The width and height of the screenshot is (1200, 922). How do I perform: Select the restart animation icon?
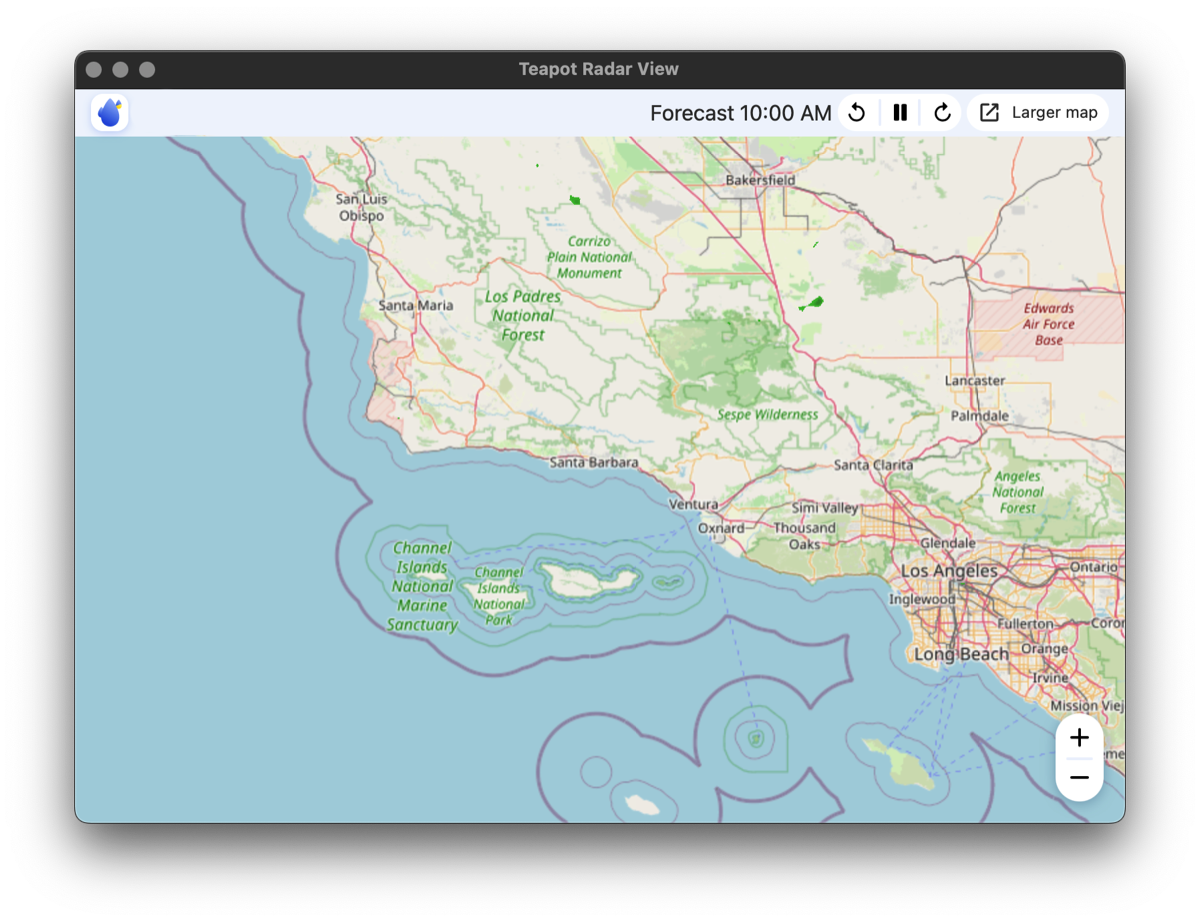[x=857, y=112]
